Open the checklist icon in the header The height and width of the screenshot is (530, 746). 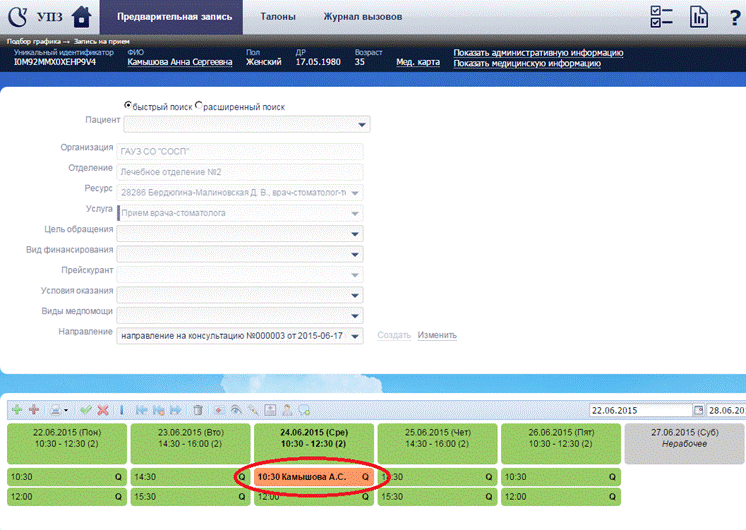pyautogui.click(x=661, y=17)
